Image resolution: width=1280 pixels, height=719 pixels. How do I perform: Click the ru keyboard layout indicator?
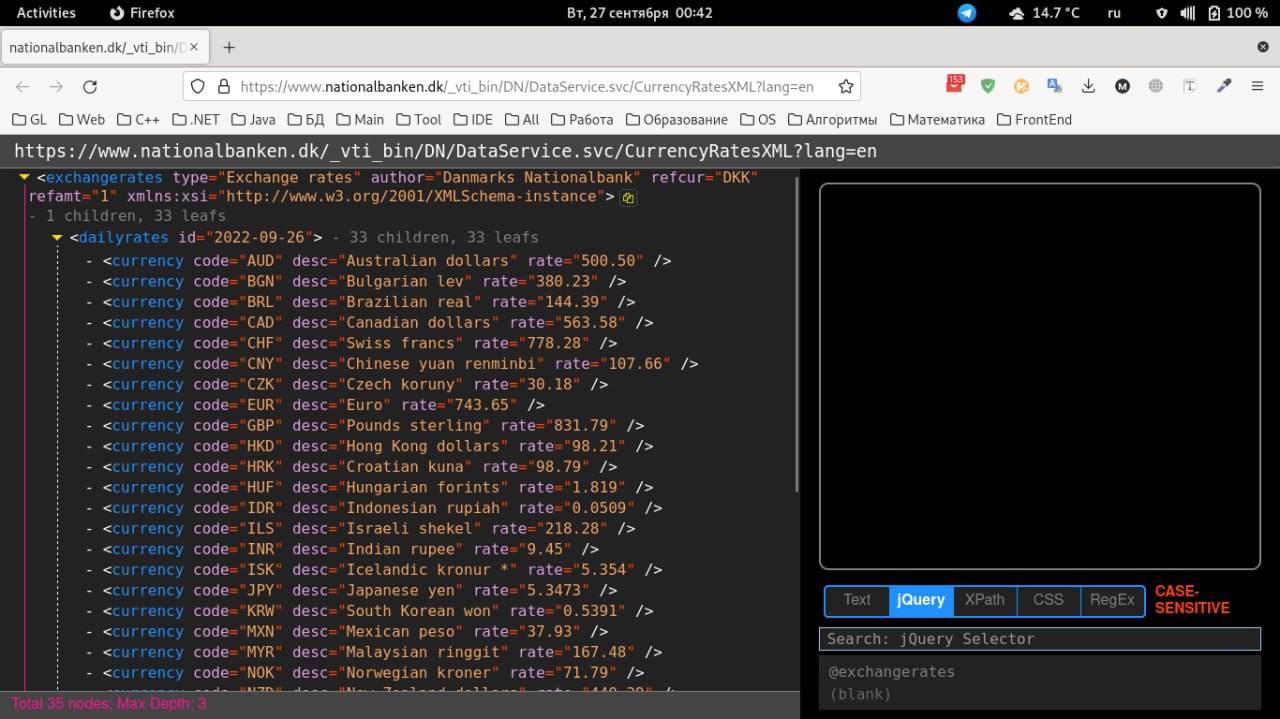pyautogui.click(x=1114, y=13)
